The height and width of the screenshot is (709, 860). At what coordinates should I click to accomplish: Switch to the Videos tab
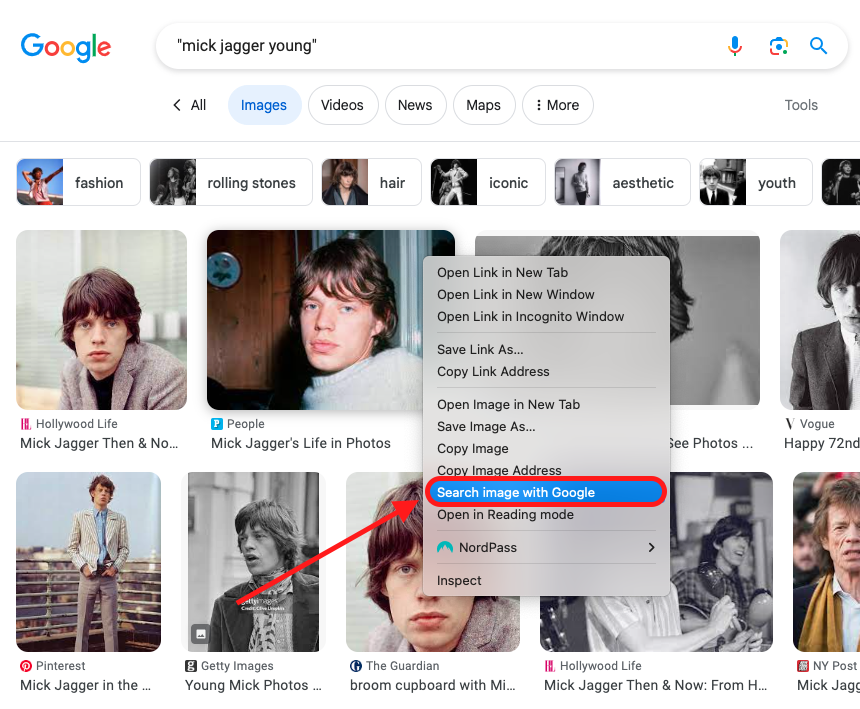coord(342,105)
